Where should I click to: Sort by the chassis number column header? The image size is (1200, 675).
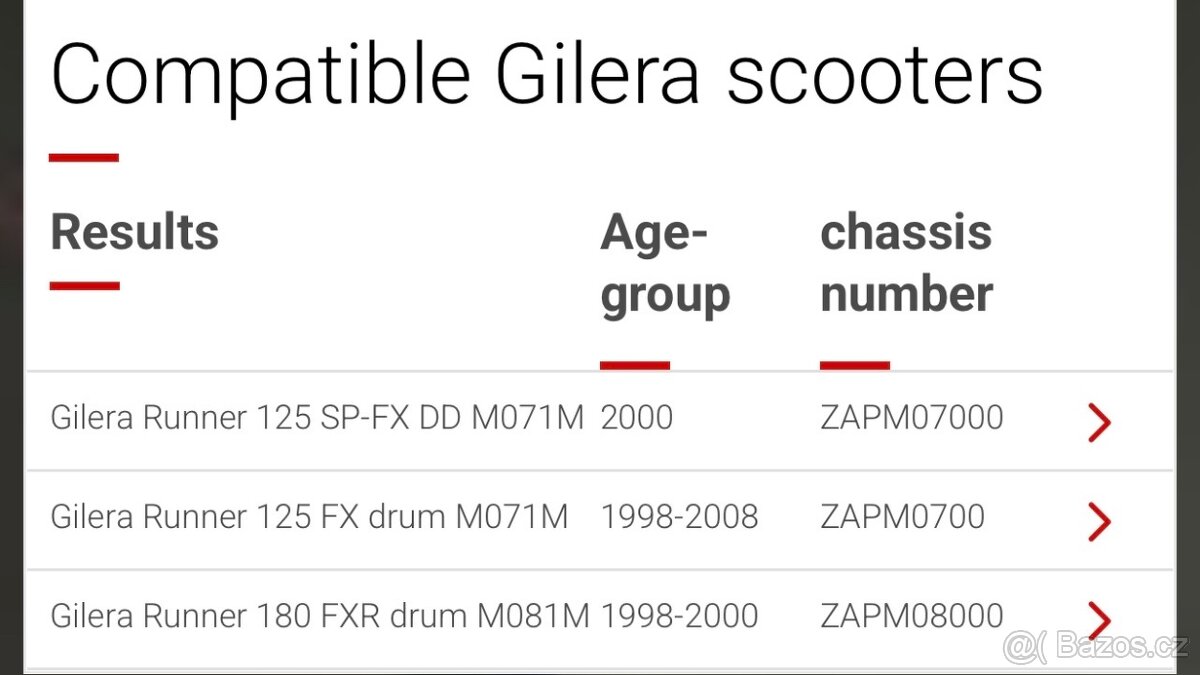tap(907, 263)
